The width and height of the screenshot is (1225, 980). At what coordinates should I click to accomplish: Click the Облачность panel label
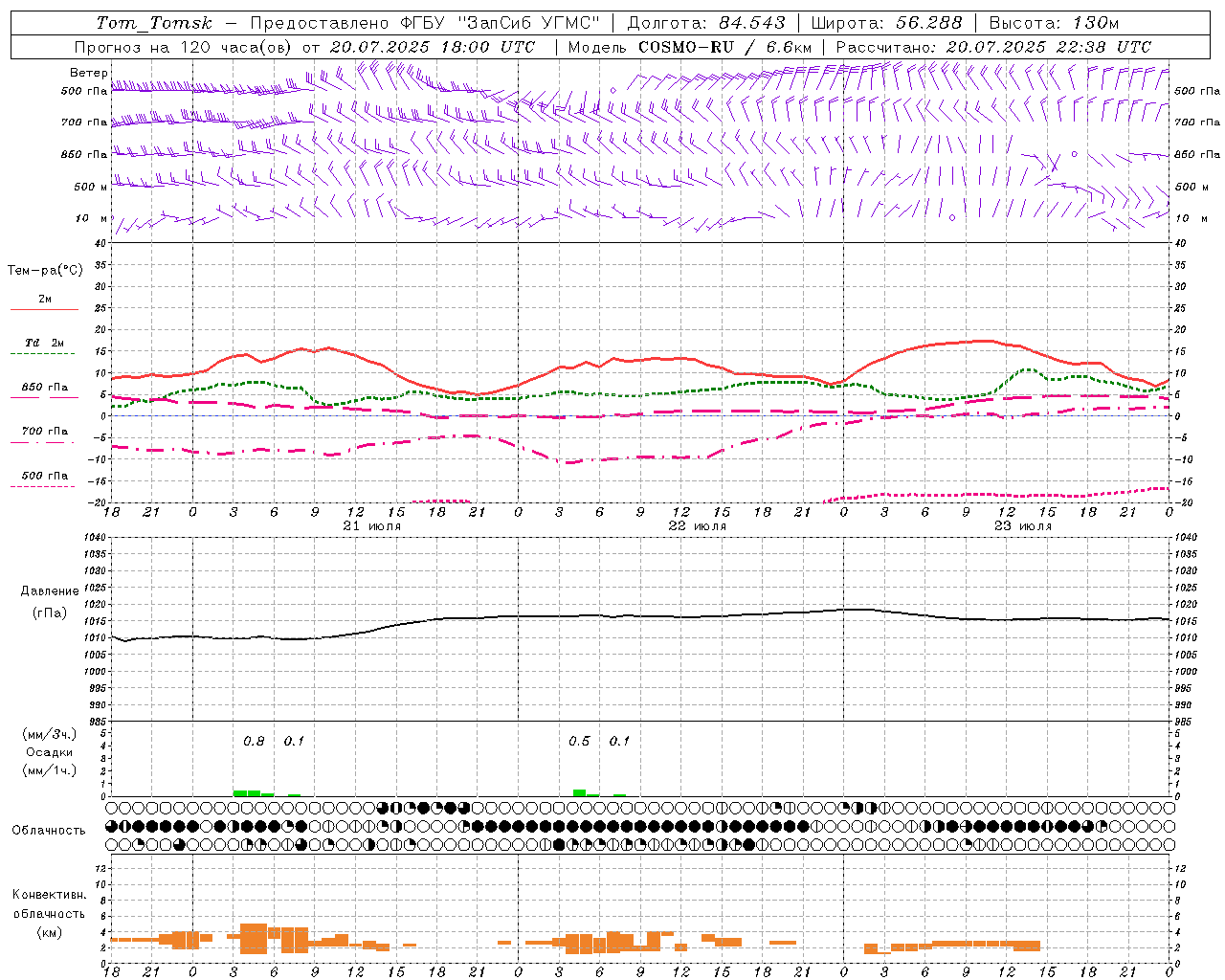click(x=49, y=830)
